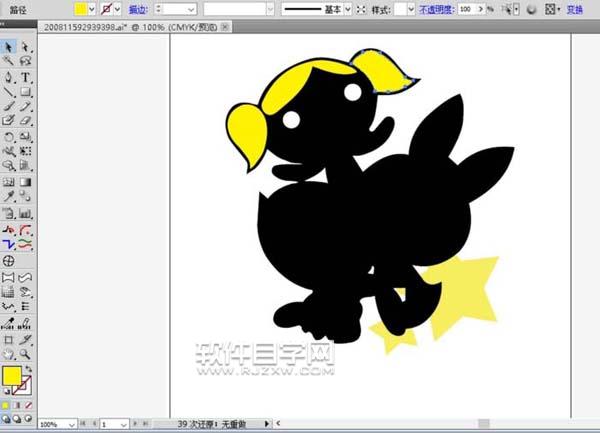Switch paint mode to Gradient
Screen dimensions: 600x433
pyautogui.click(x=17, y=405)
